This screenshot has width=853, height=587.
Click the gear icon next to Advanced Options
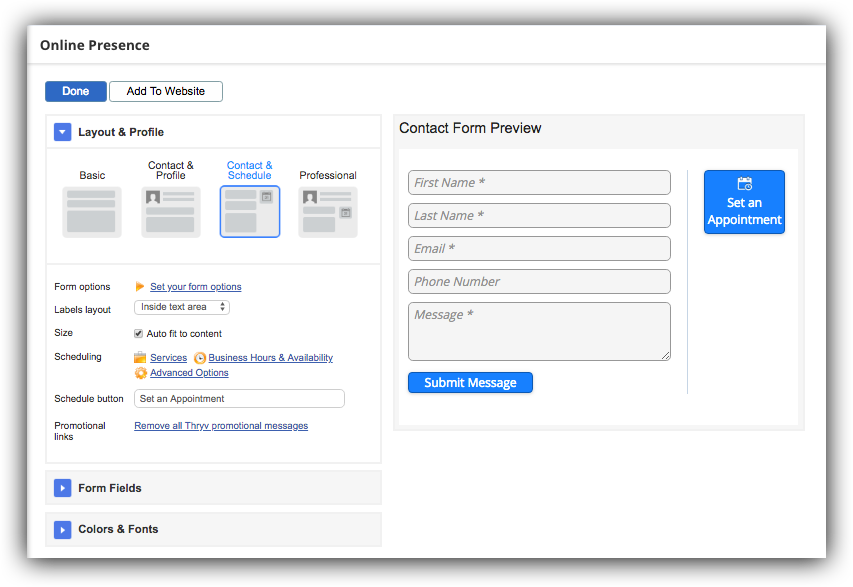[139, 372]
